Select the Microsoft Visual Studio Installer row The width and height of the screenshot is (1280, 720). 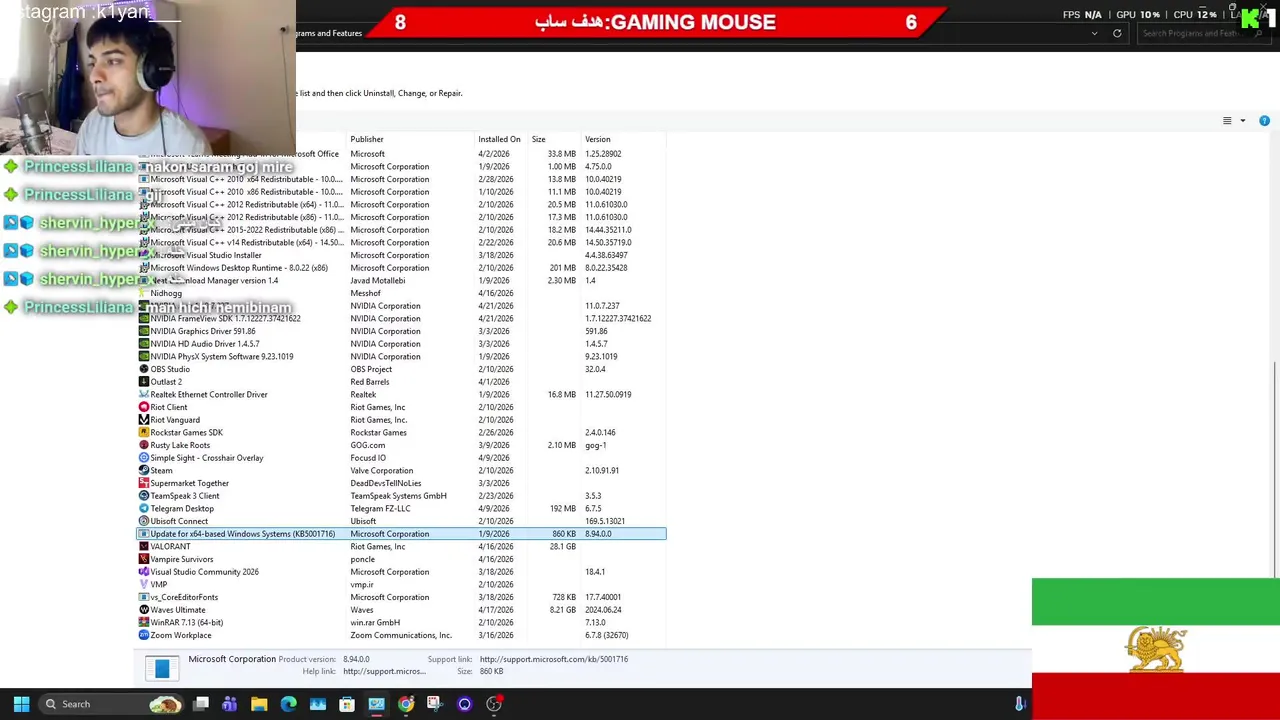click(x=401, y=255)
